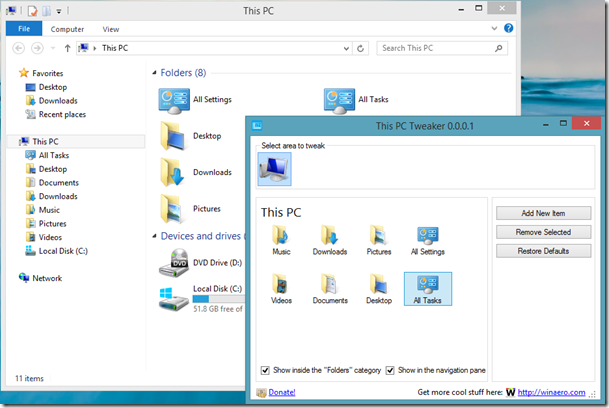Click Restore Defaults button
The image size is (609, 408).
[543, 251]
